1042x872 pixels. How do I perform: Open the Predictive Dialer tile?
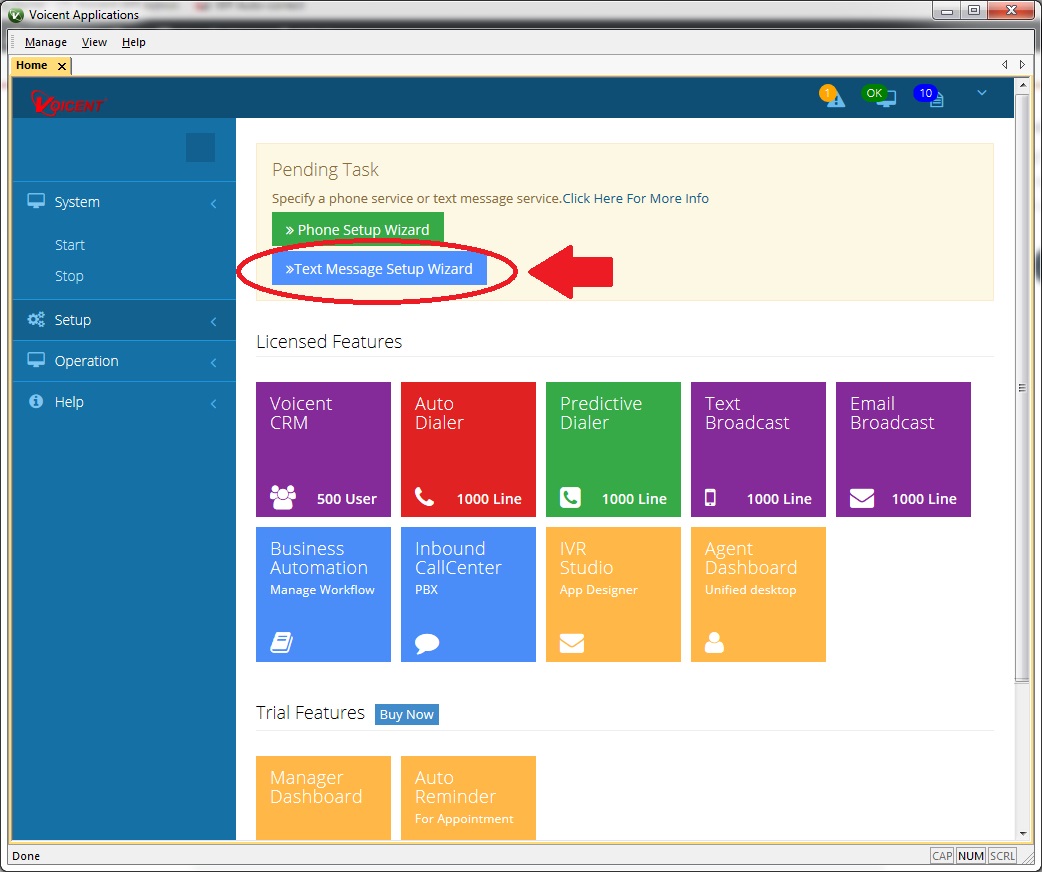tap(613, 449)
